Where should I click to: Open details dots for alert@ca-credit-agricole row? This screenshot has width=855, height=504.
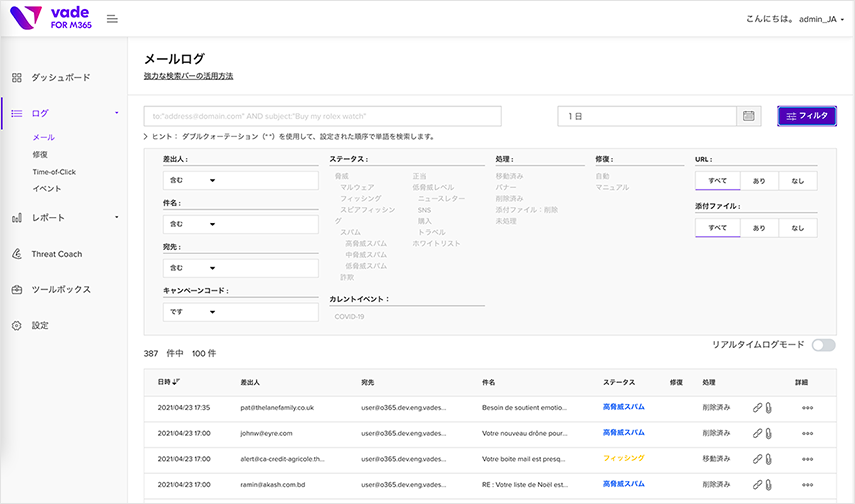pos(808,459)
